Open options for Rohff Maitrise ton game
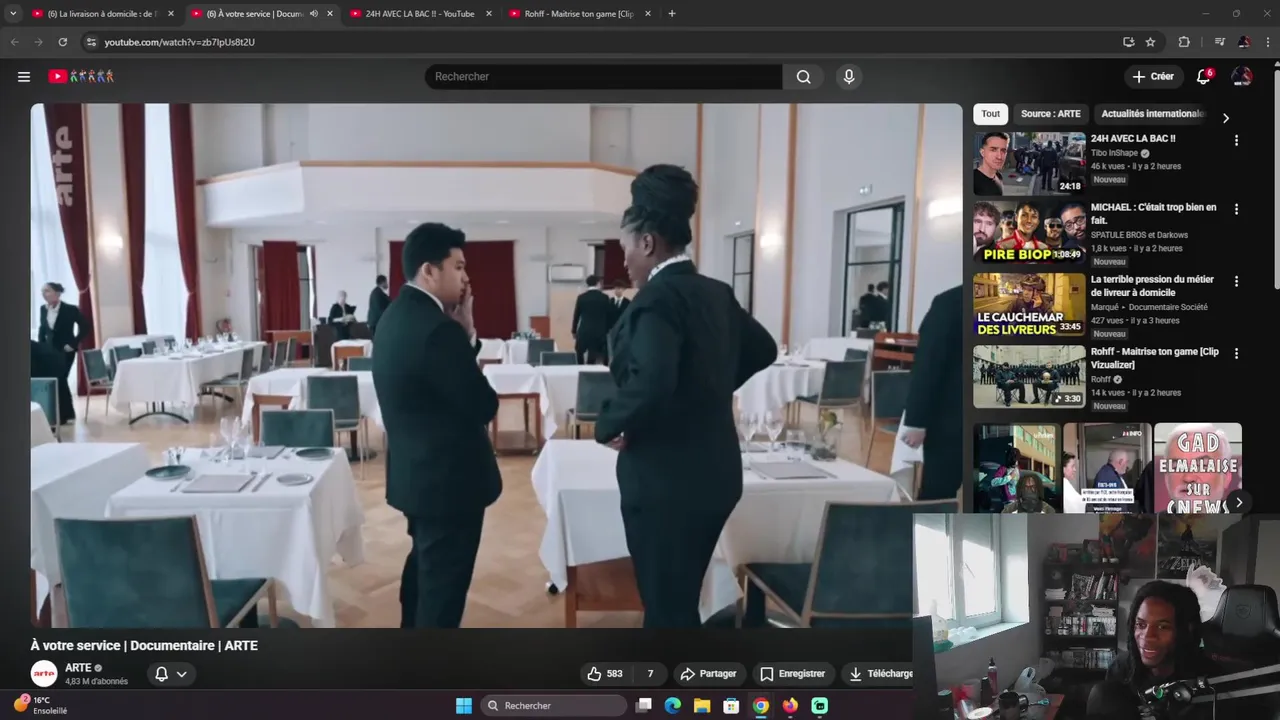Image resolution: width=1280 pixels, height=720 pixels. pos(1236,354)
